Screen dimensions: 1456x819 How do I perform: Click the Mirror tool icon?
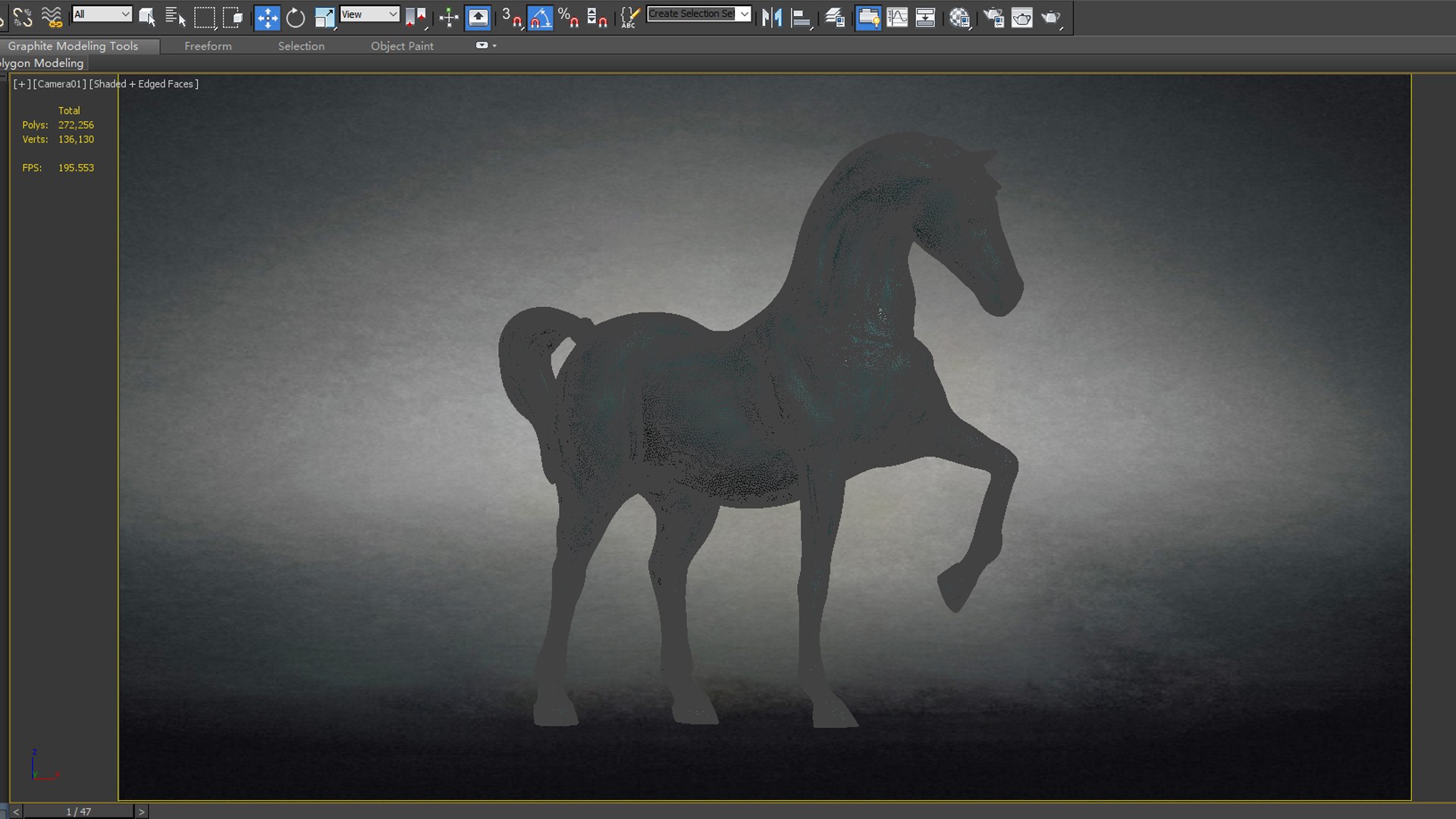tap(771, 17)
